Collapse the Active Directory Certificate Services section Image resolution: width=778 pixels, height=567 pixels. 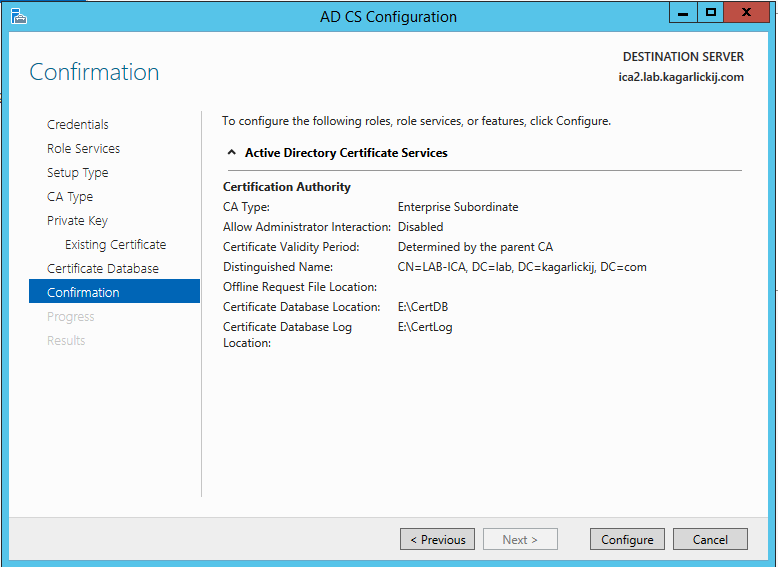[232, 153]
